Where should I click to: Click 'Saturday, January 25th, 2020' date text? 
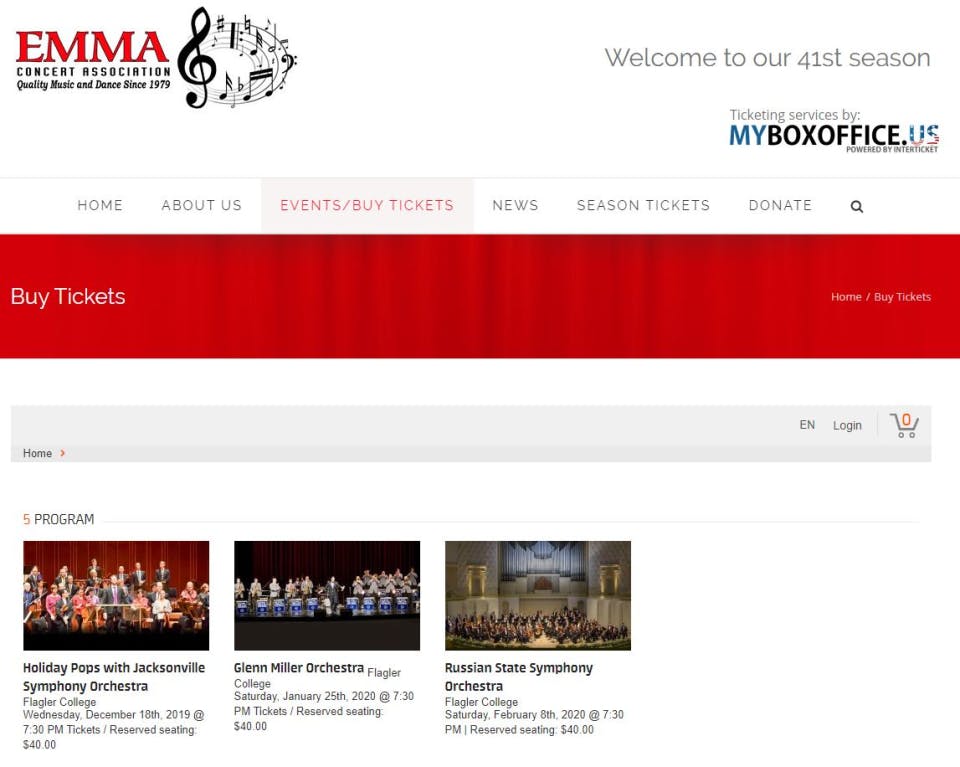tap(304, 696)
